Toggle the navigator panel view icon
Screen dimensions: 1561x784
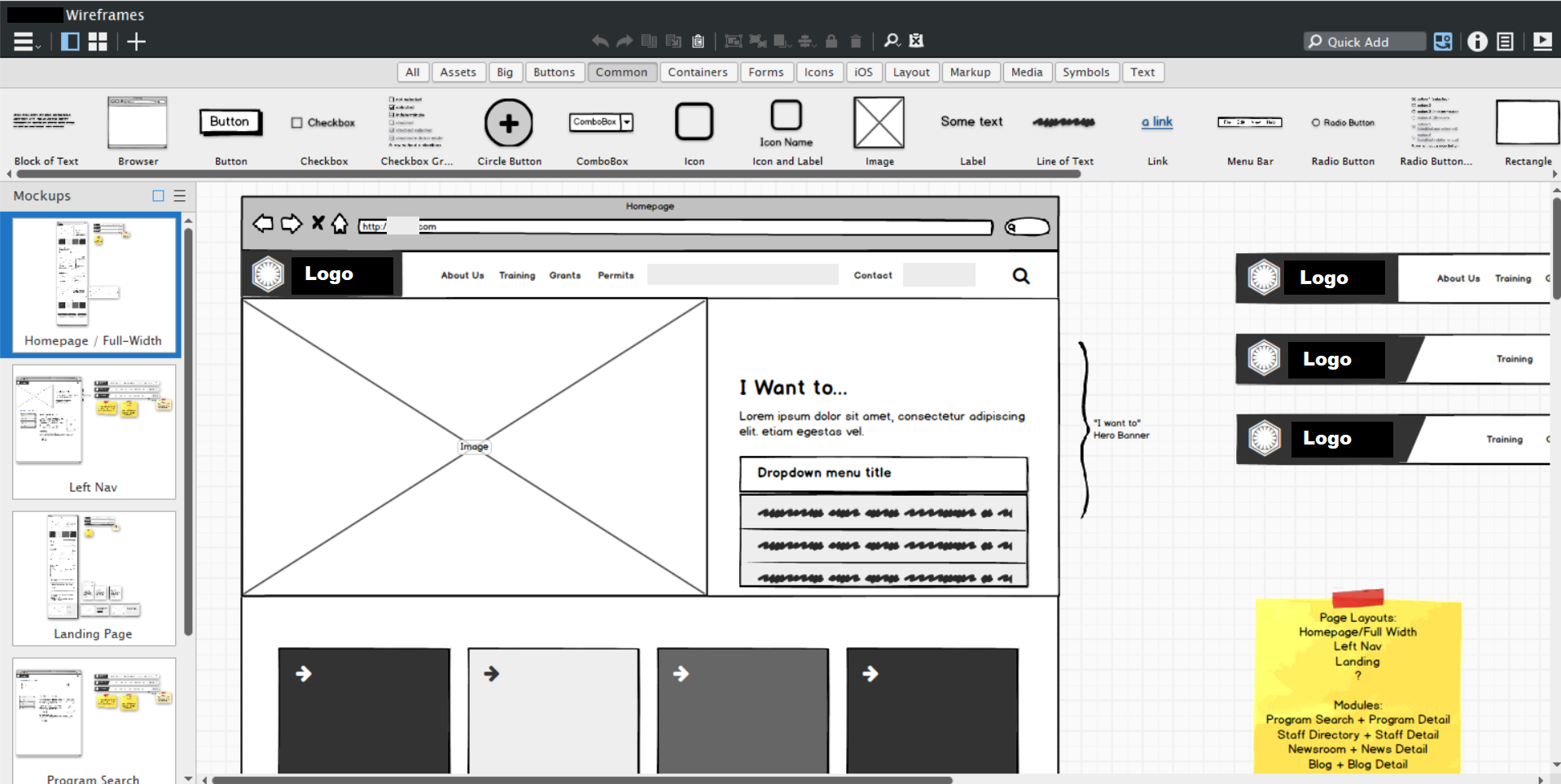coord(71,42)
